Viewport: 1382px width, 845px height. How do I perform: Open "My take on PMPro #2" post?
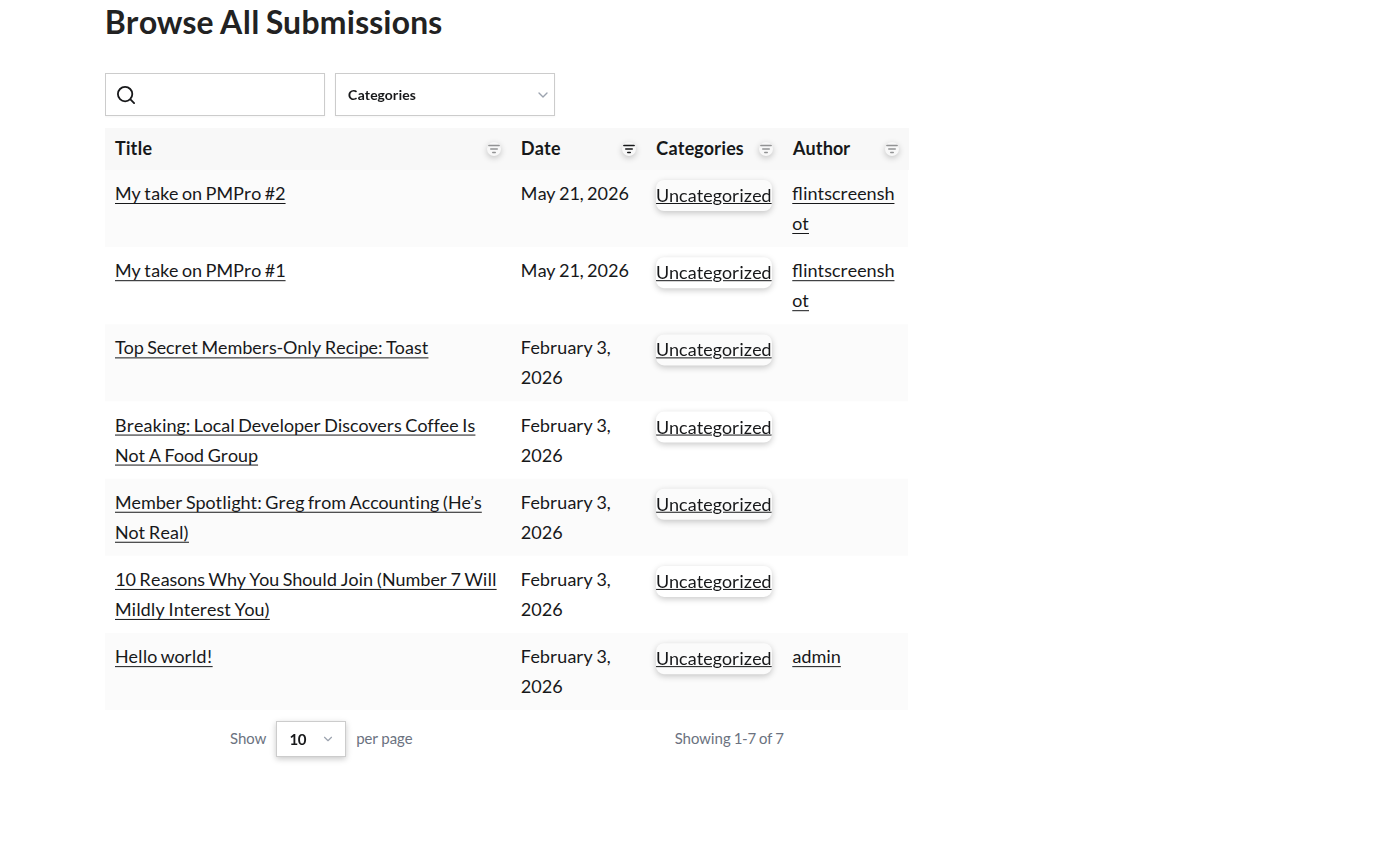200,194
